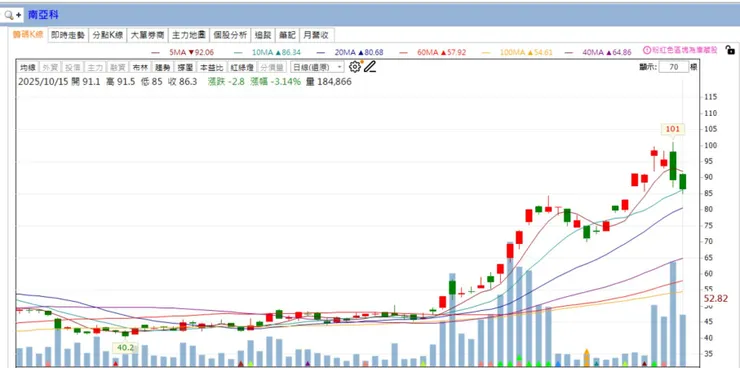Toggle the 外資 indicator button
This screenshot has width=740, height=368.
tap(50, 67)
